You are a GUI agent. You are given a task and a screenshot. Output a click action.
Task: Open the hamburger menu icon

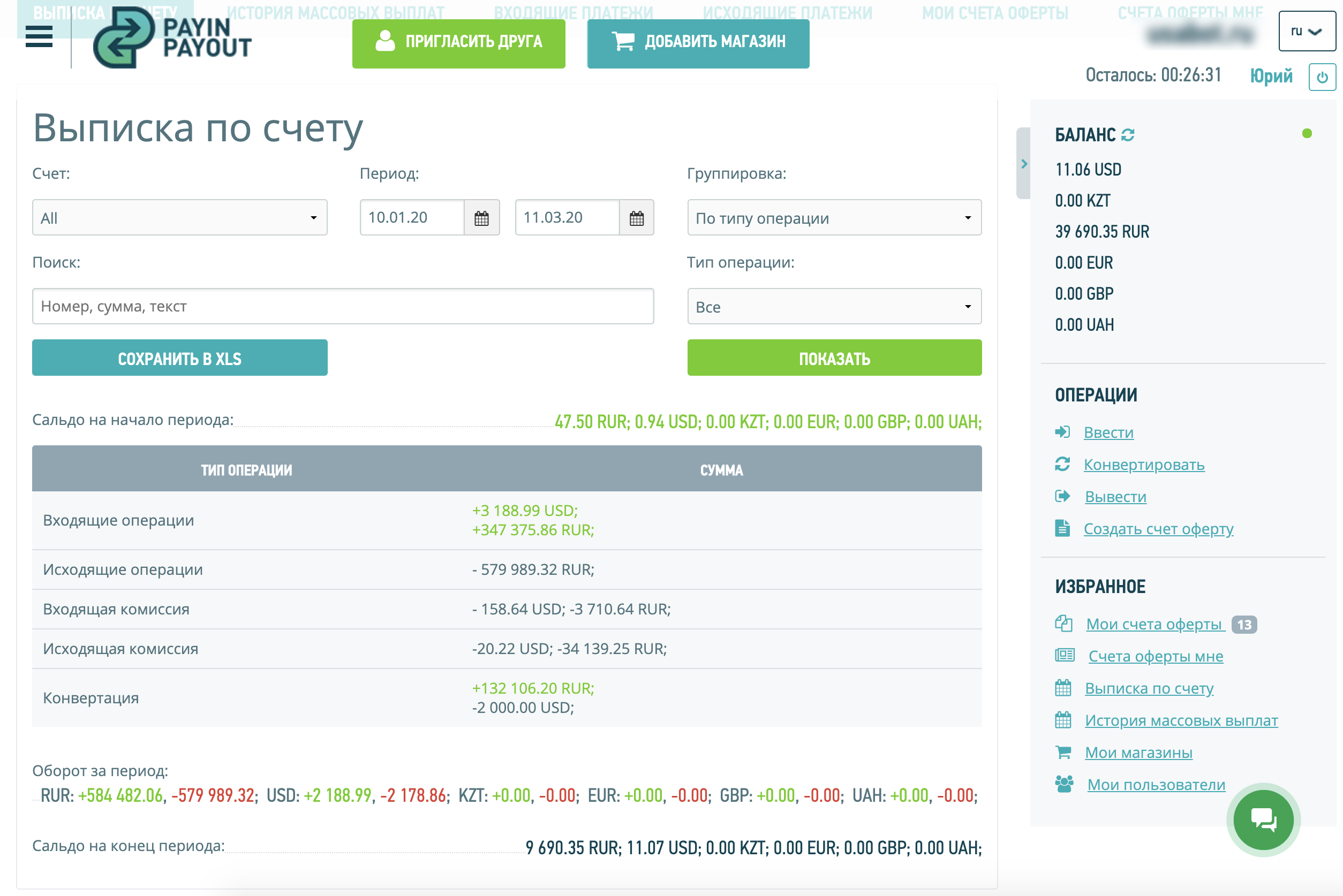39,36
